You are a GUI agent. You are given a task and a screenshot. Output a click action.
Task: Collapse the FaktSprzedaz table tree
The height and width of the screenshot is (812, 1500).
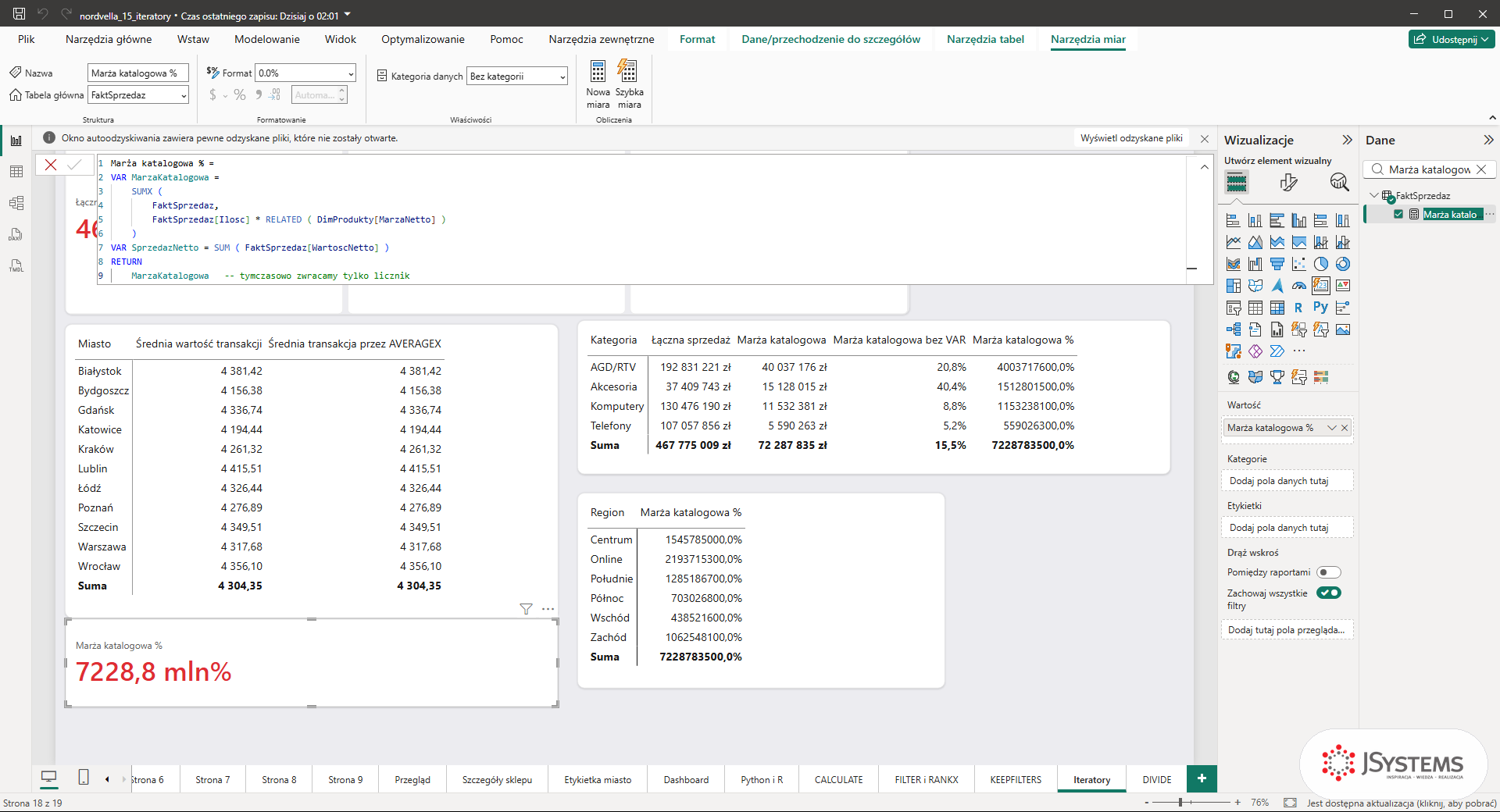tap(1374, 195)
